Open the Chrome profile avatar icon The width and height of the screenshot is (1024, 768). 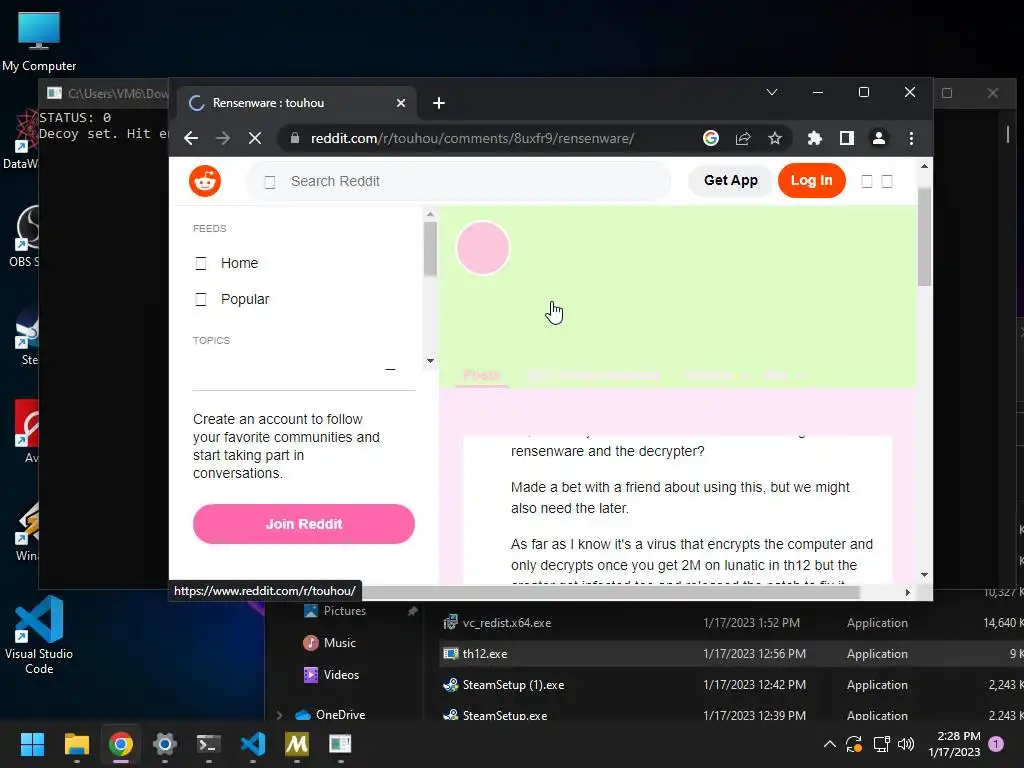coord(878,138)
